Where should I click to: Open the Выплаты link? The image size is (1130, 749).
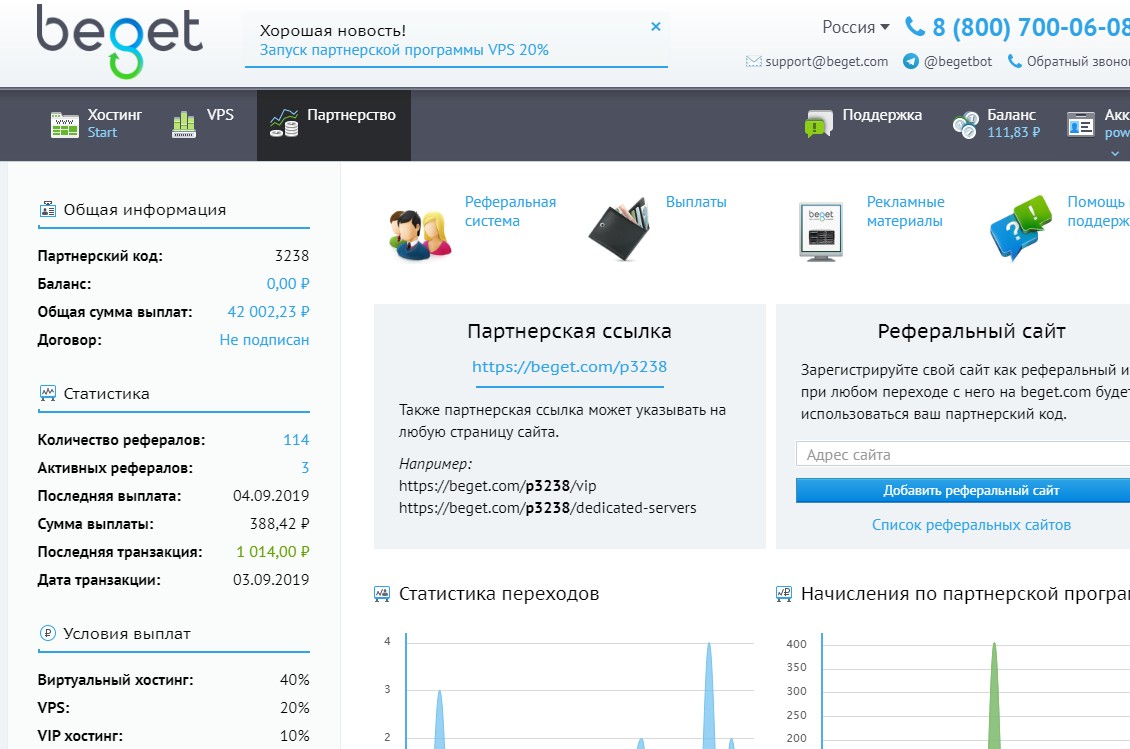tap(696, 202)
